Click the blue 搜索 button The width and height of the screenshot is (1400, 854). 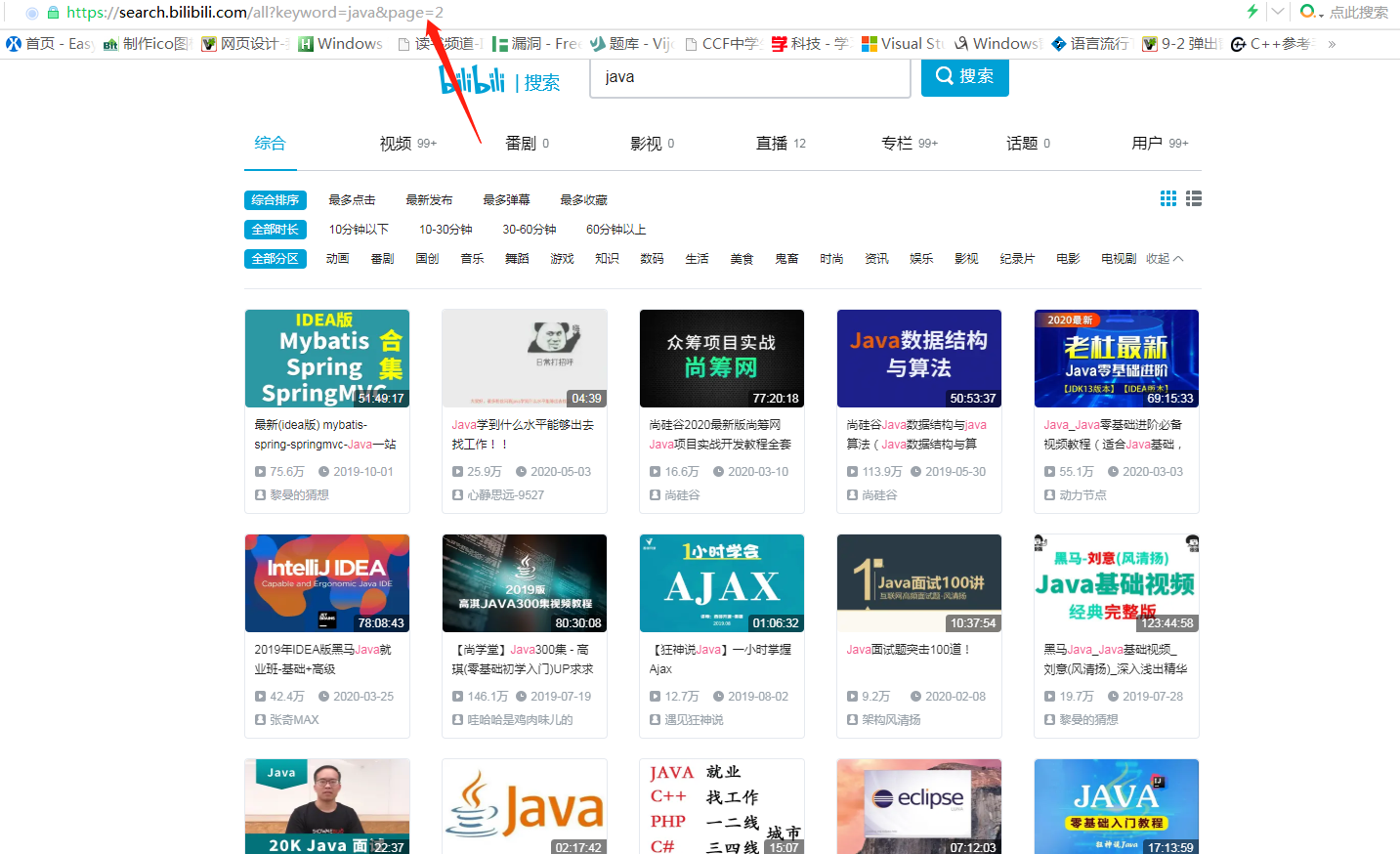(965, 77)
